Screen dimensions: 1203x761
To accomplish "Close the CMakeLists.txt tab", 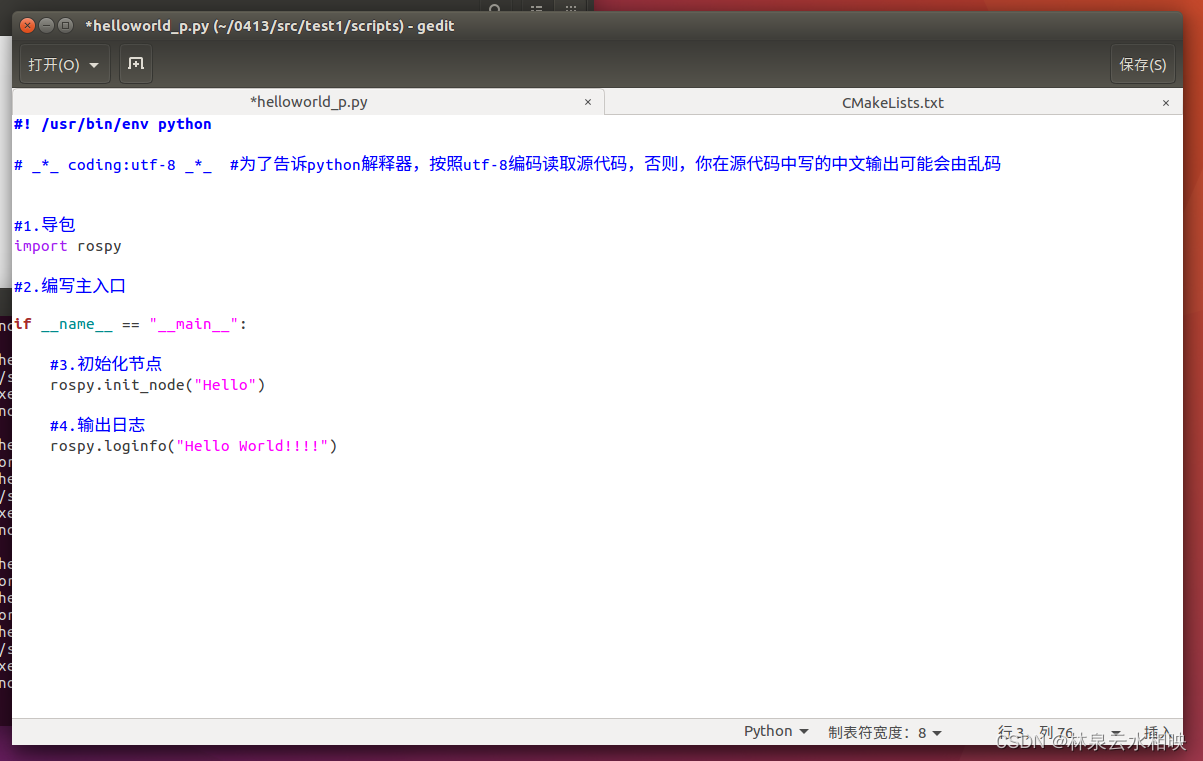I will pos(1166,102).
